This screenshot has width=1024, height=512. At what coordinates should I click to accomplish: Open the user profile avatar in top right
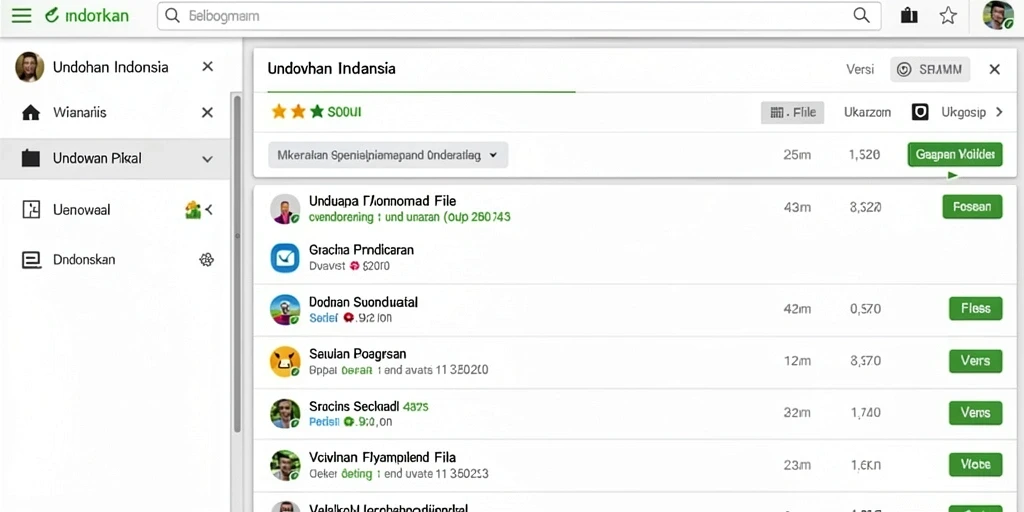(998, 15)
